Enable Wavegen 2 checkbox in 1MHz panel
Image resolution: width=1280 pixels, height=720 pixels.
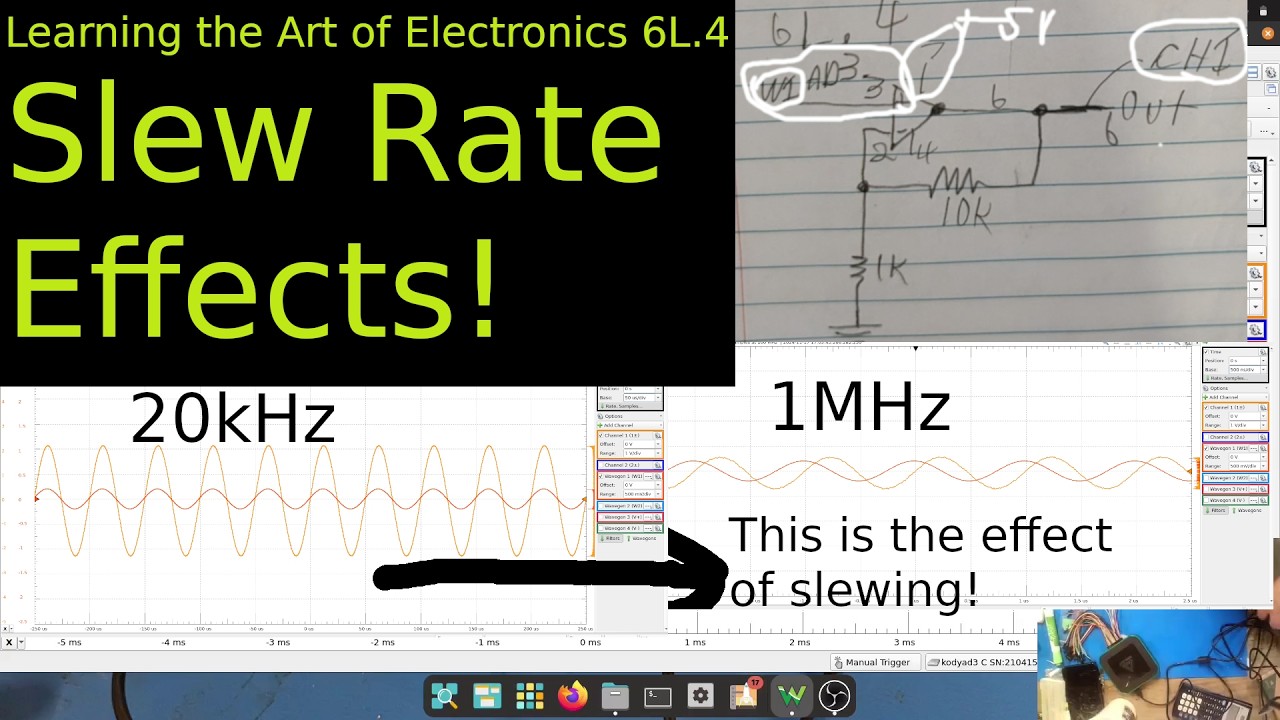tap(1207, 478)
